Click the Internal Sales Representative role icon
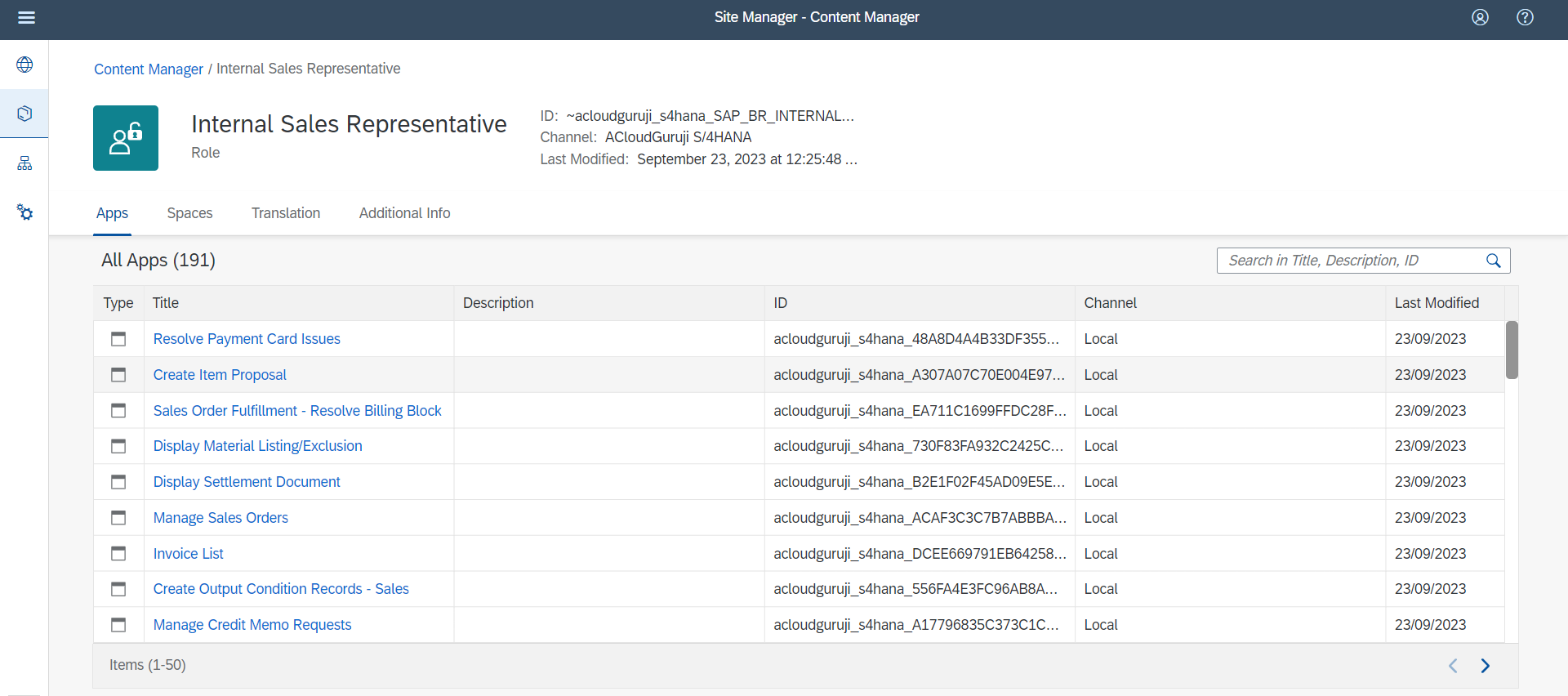 coord(126,138)
